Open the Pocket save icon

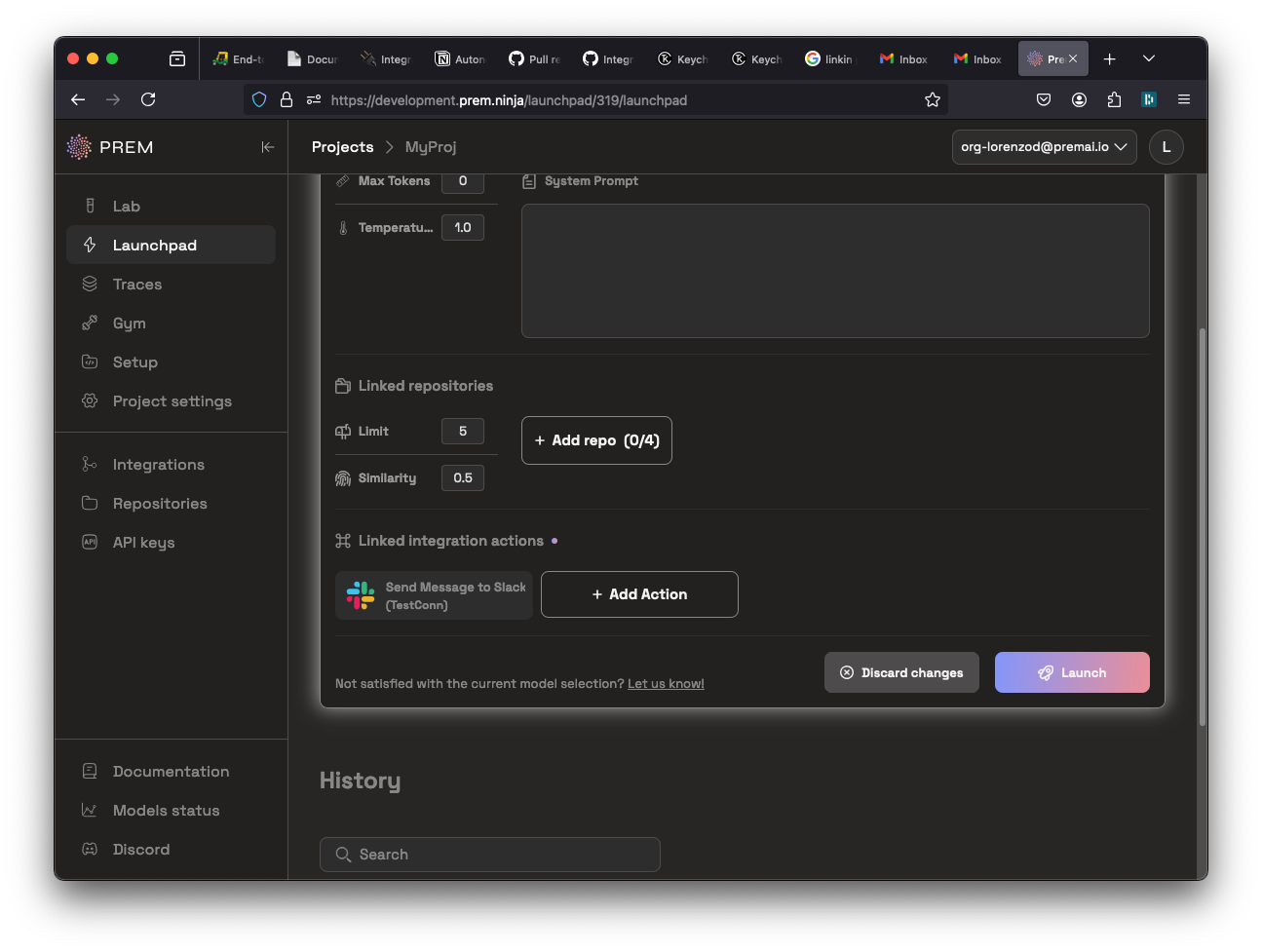point(1044,99)
